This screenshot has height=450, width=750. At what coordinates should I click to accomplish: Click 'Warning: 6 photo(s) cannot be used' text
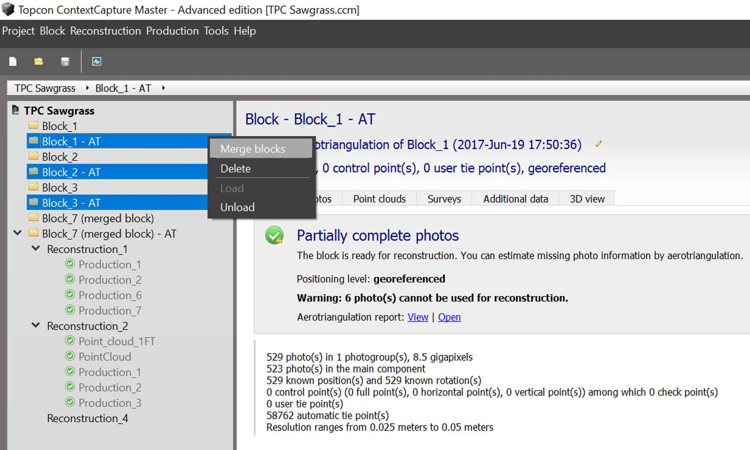(x=432, y=297)
